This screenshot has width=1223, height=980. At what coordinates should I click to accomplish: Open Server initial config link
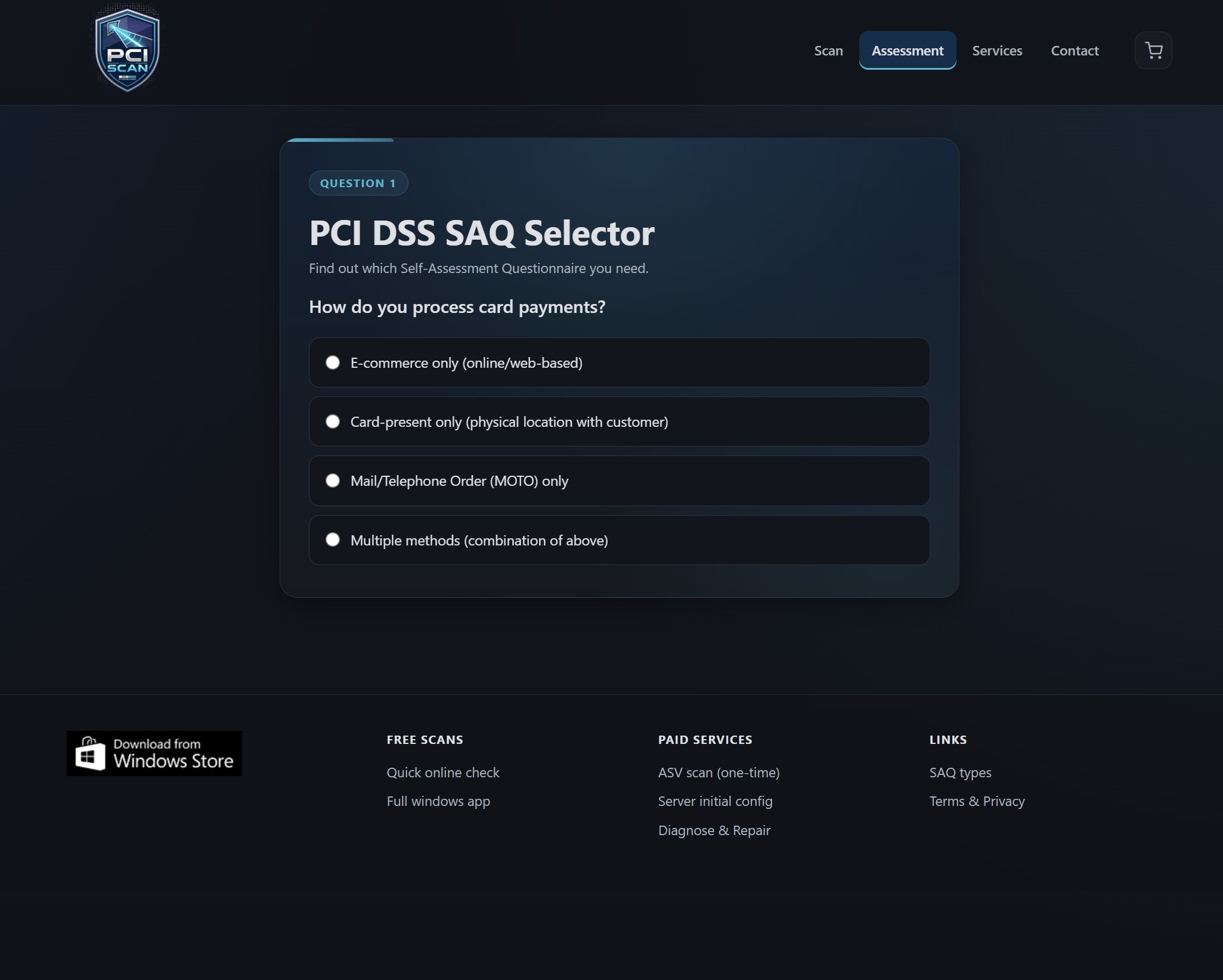click(715, 801)
